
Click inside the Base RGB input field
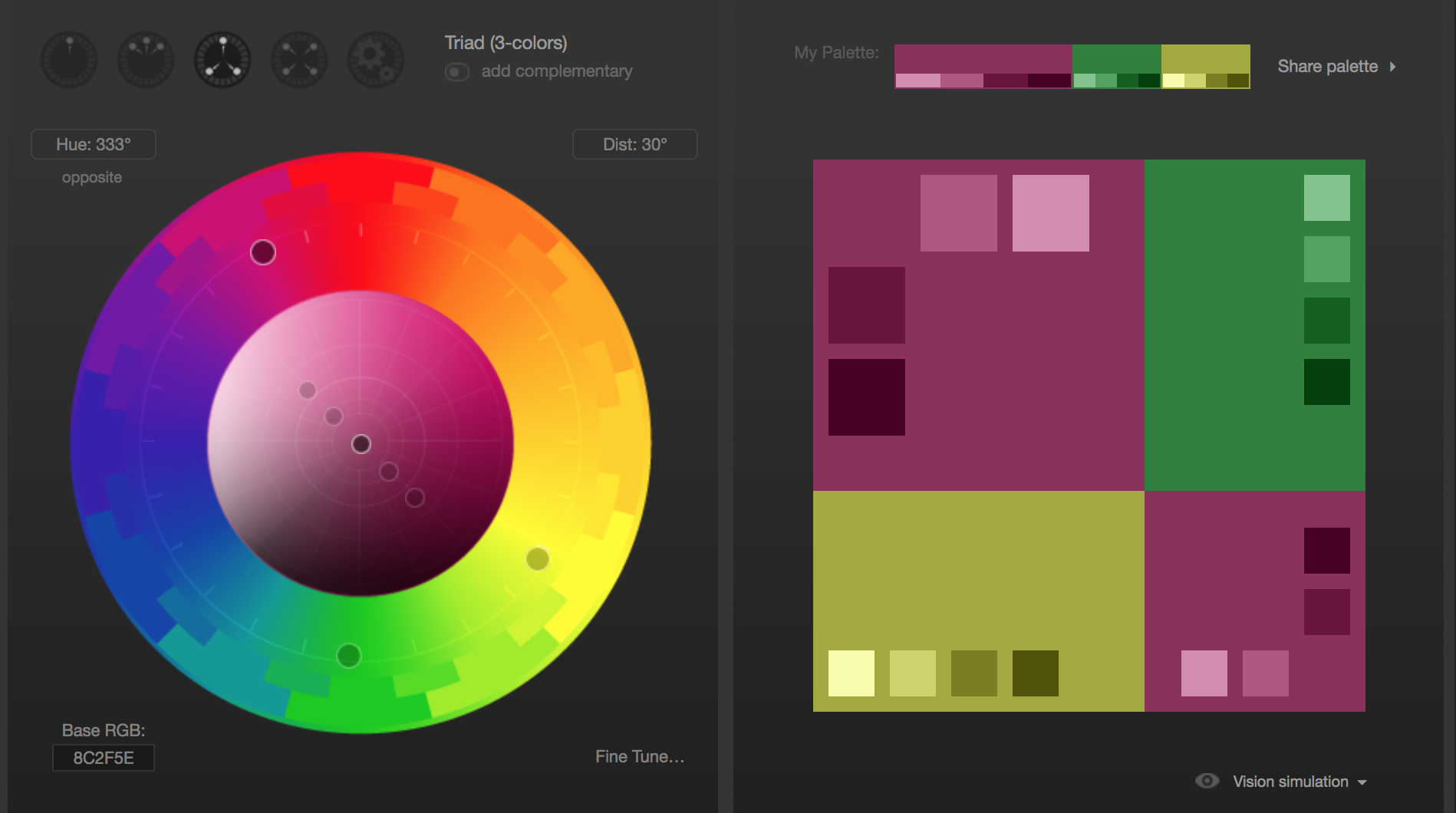click(103, 758)
